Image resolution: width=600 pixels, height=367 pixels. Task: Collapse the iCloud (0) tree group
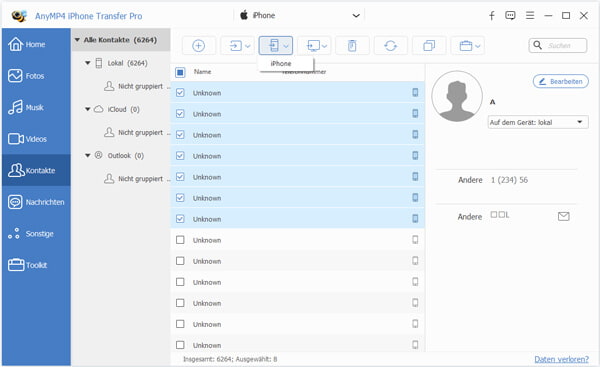coord(88,109)
